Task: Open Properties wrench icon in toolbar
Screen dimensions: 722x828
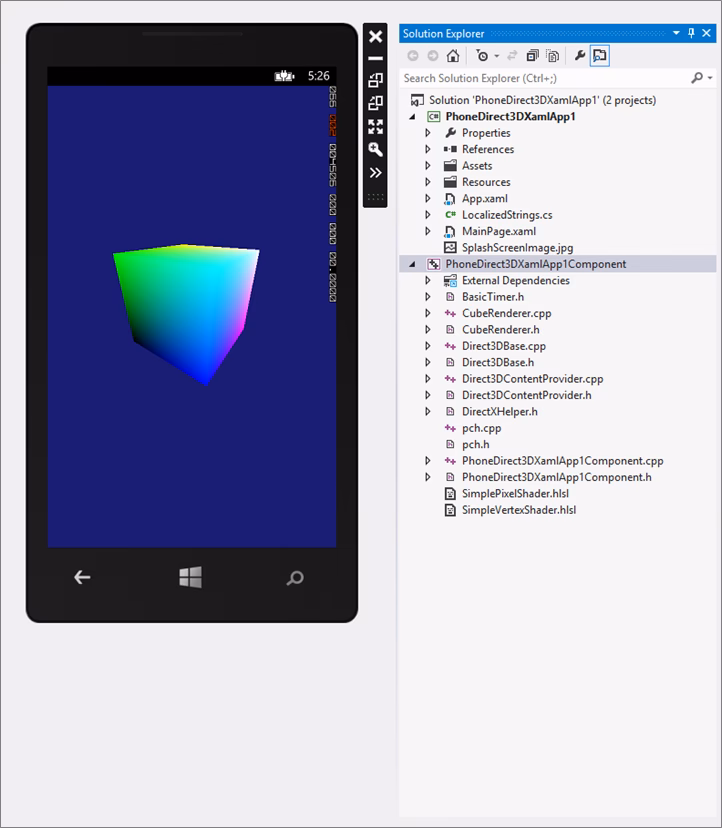Action: click(579, 55)
